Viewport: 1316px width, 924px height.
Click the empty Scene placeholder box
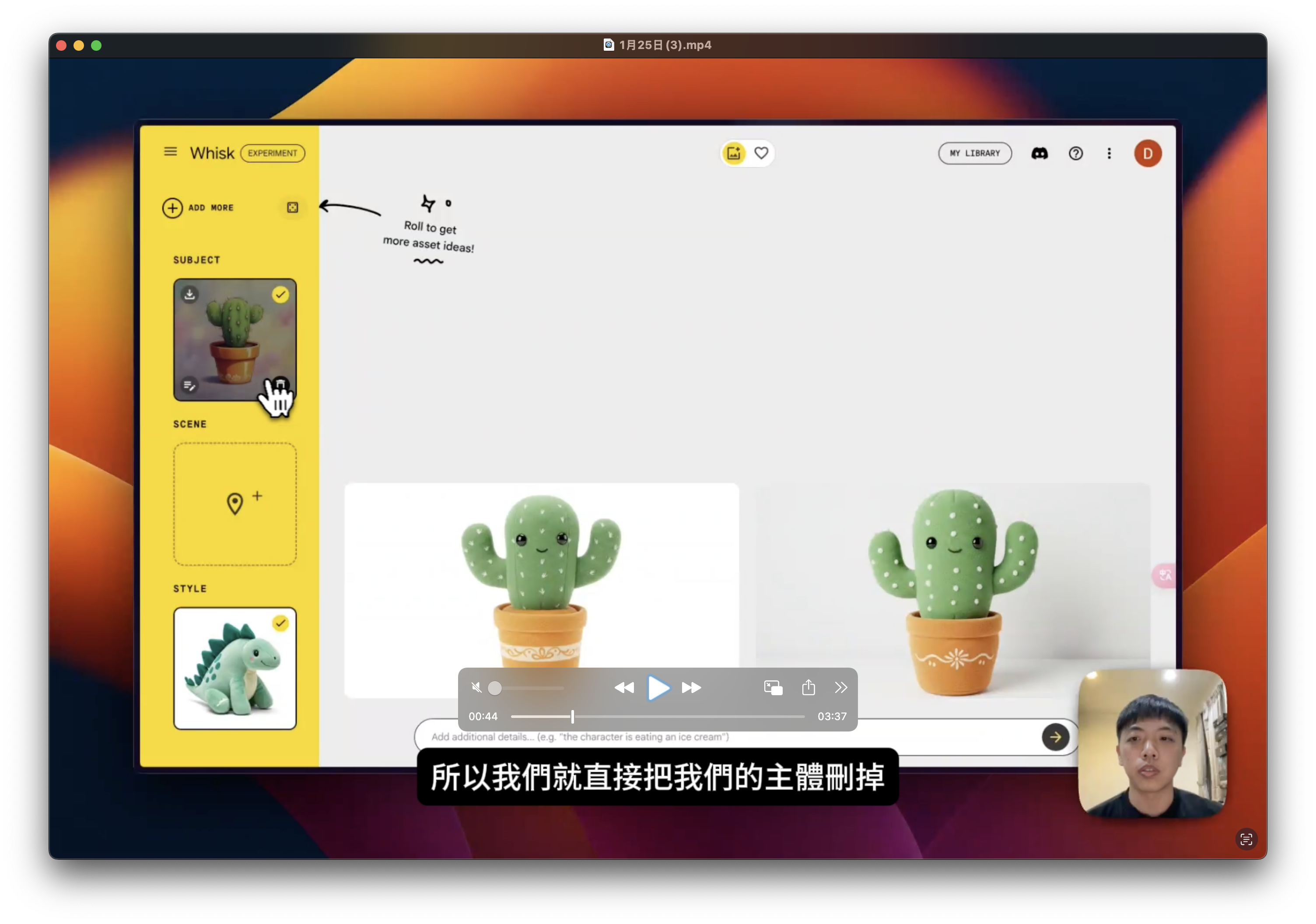235,504
